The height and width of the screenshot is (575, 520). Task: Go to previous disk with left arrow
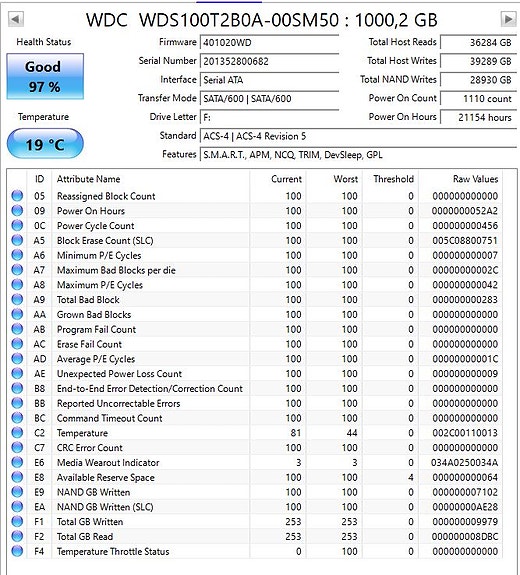16,19
